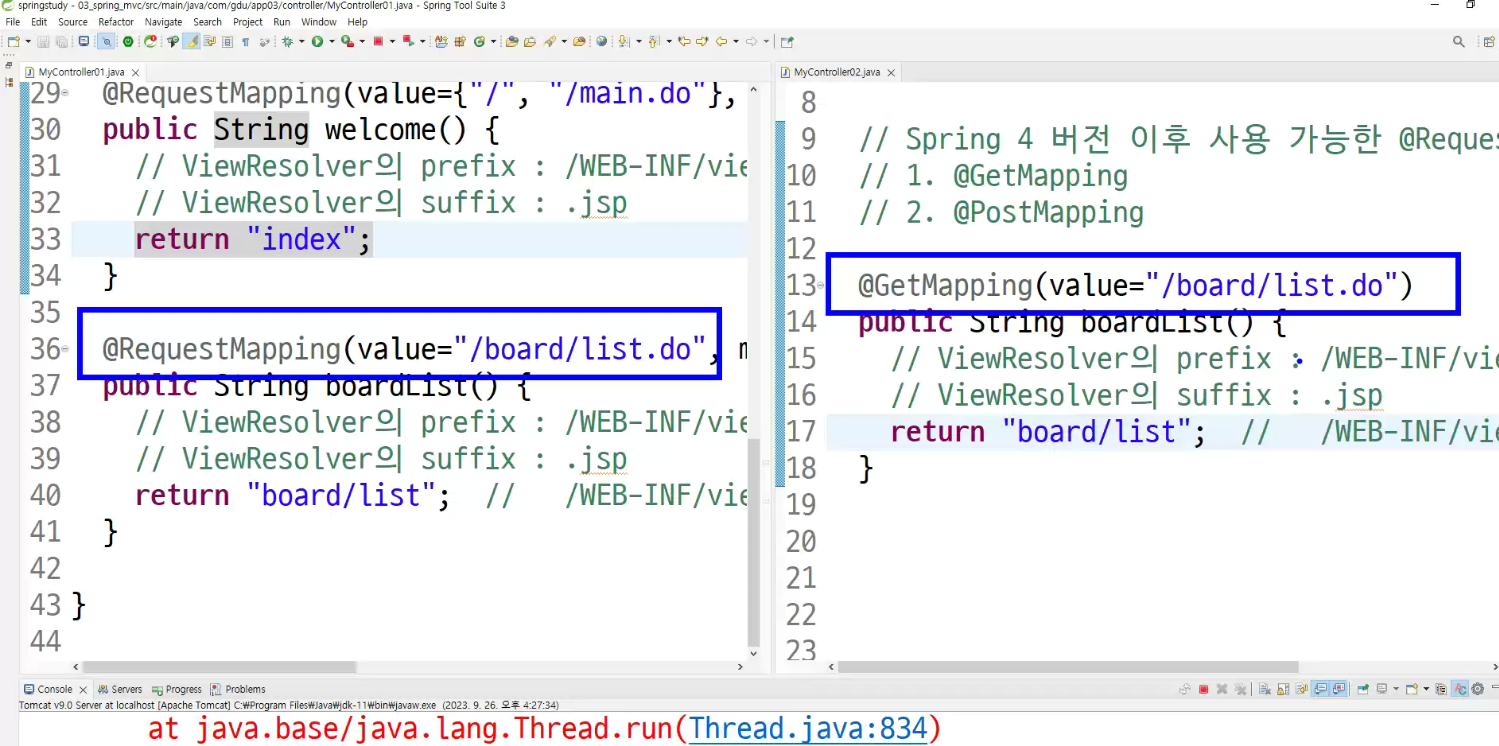
Task: Open dropdown arrow next to New icon
Action: pyautogui.click(x=28, y=42)
